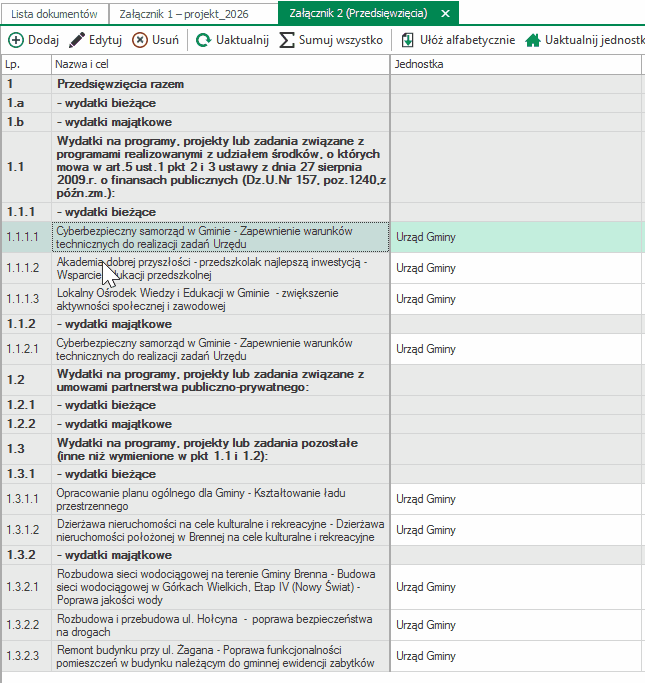Click the Ułóż alfabetycznie sort icon

[x=408, y=40]
